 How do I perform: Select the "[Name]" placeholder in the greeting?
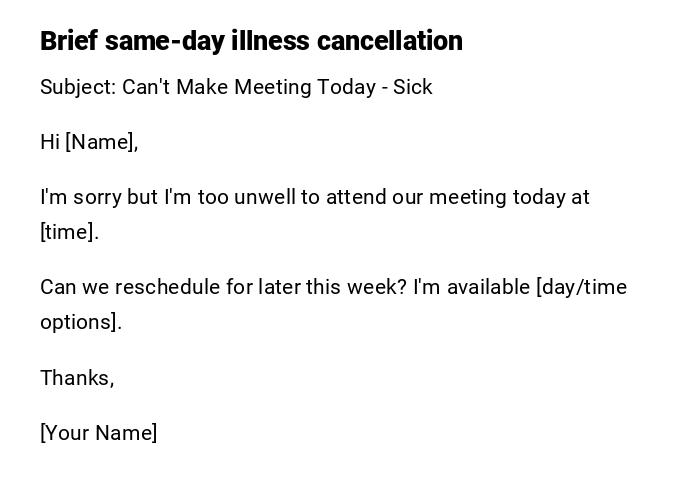(101, 142)
